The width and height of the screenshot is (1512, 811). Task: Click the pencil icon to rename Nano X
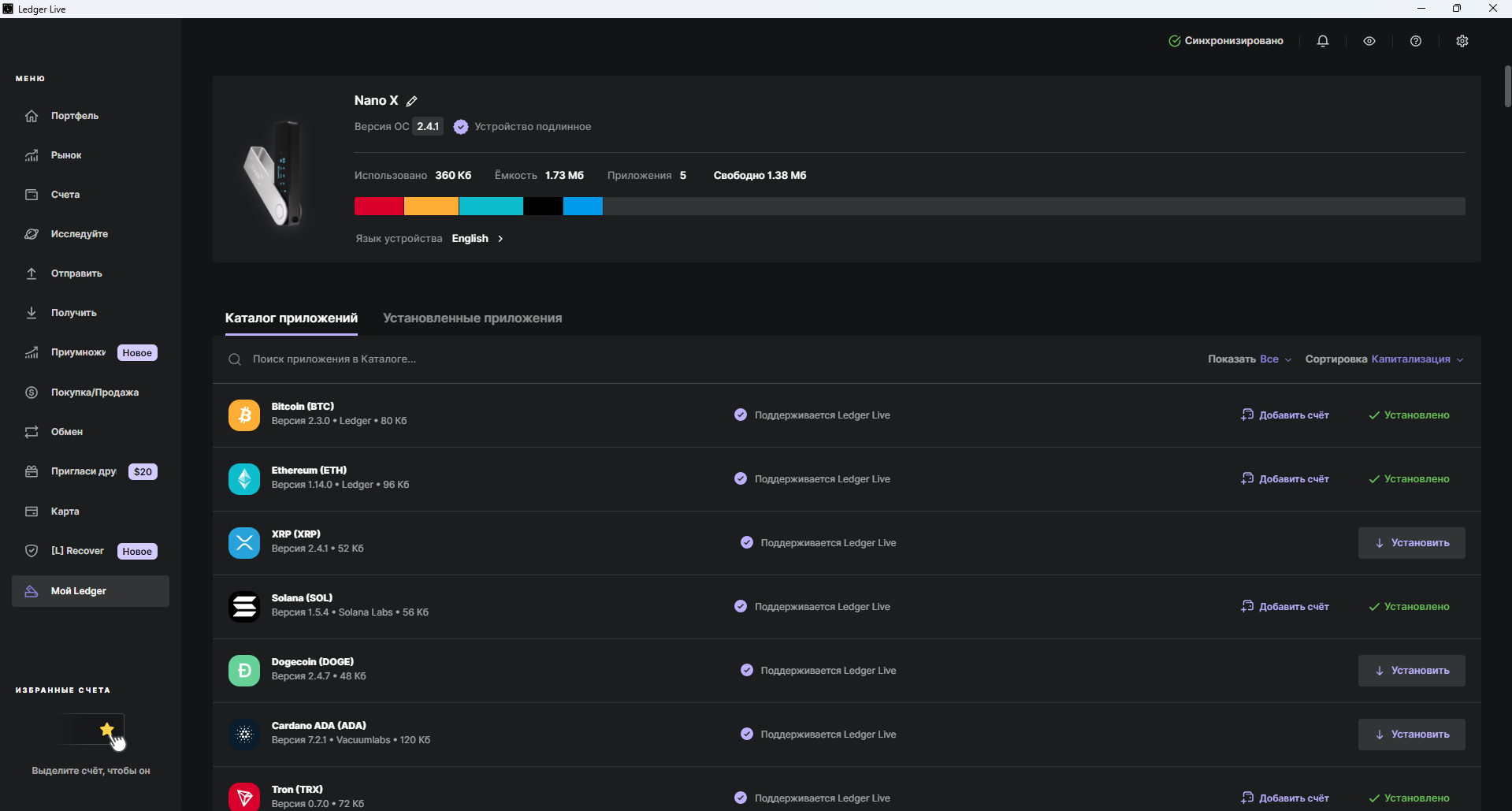point(412,101)
